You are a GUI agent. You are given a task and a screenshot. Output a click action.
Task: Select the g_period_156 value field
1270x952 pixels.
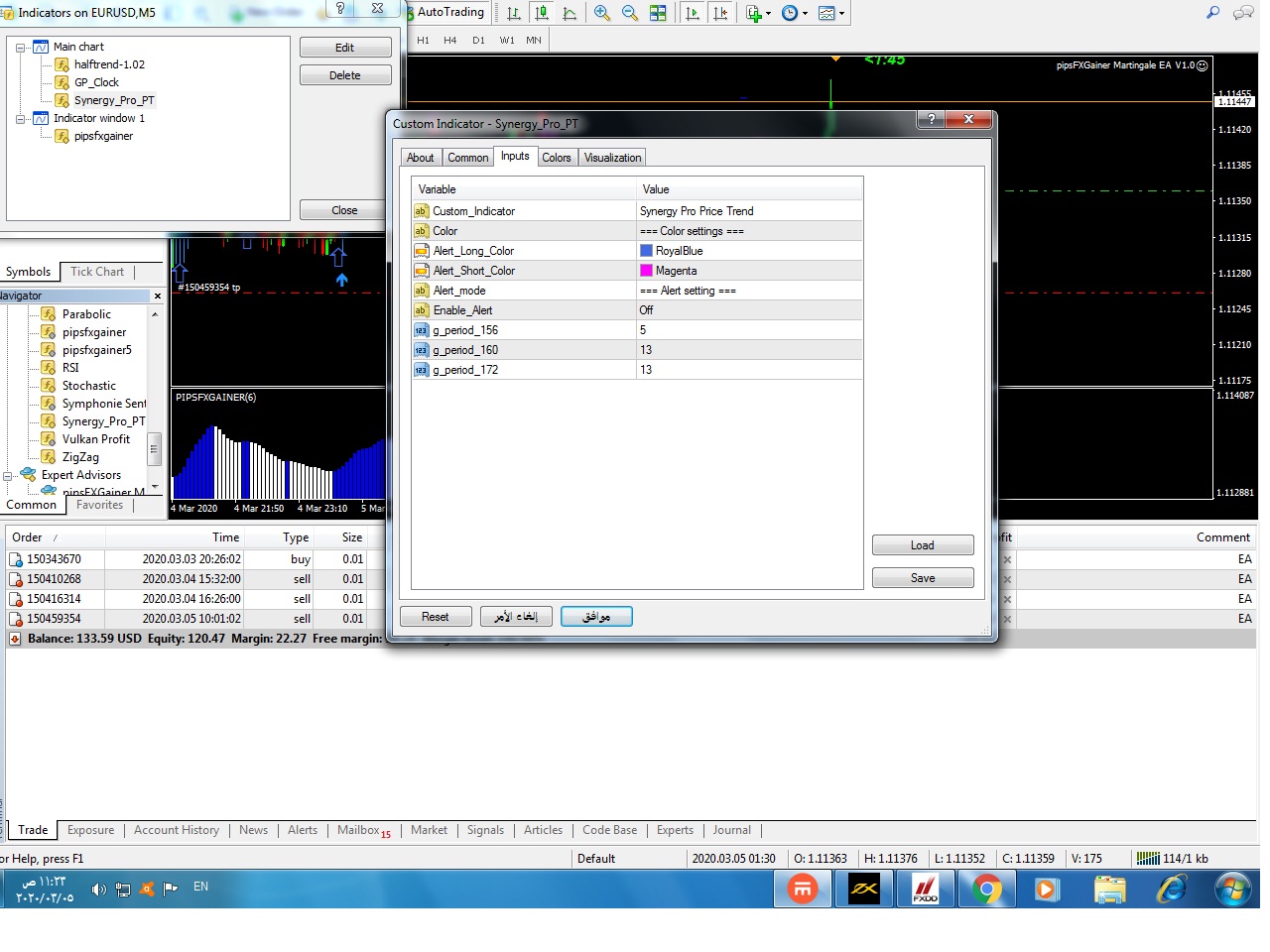[x=750, y=330]
